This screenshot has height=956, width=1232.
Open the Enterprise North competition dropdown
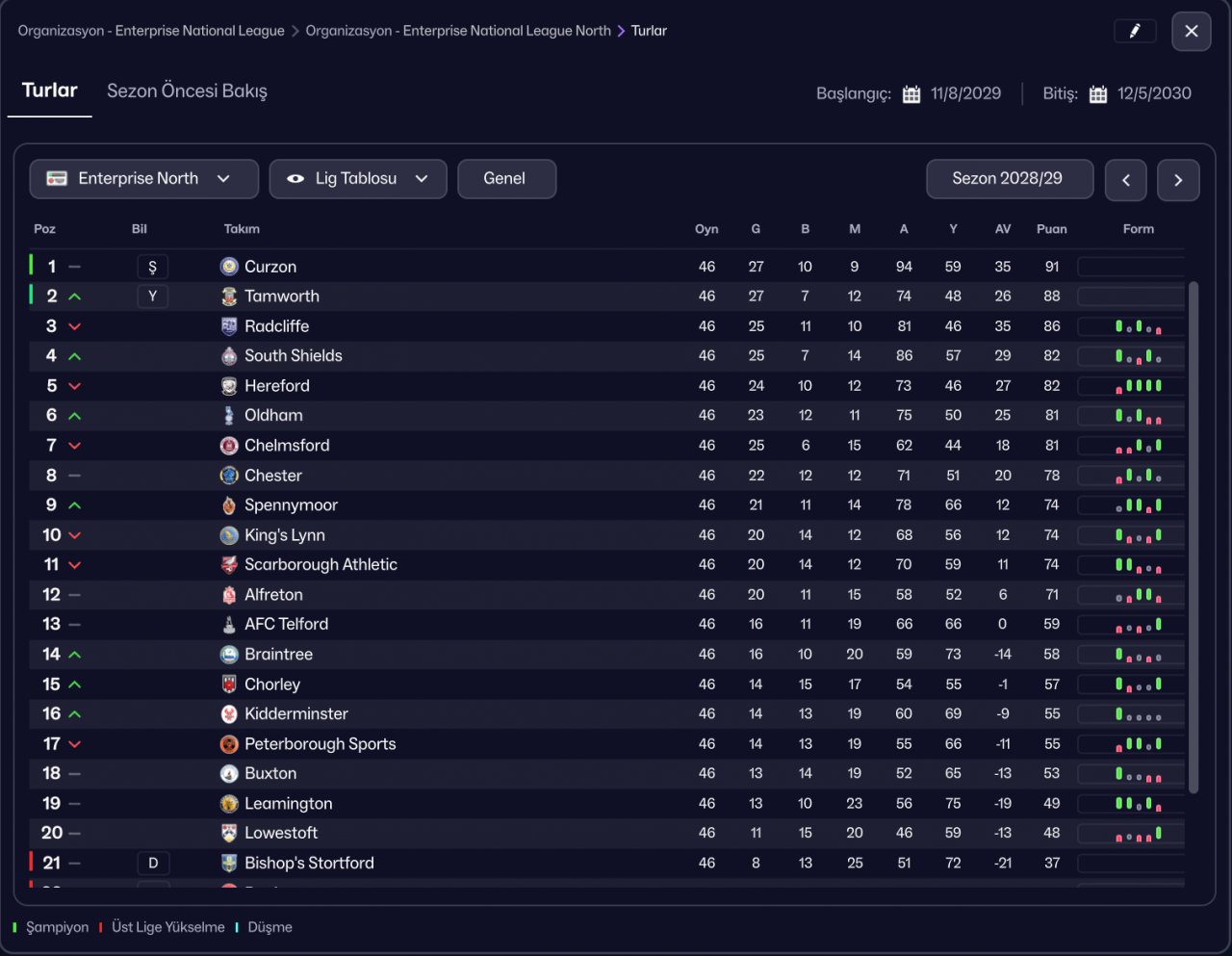tap(143, 179)
